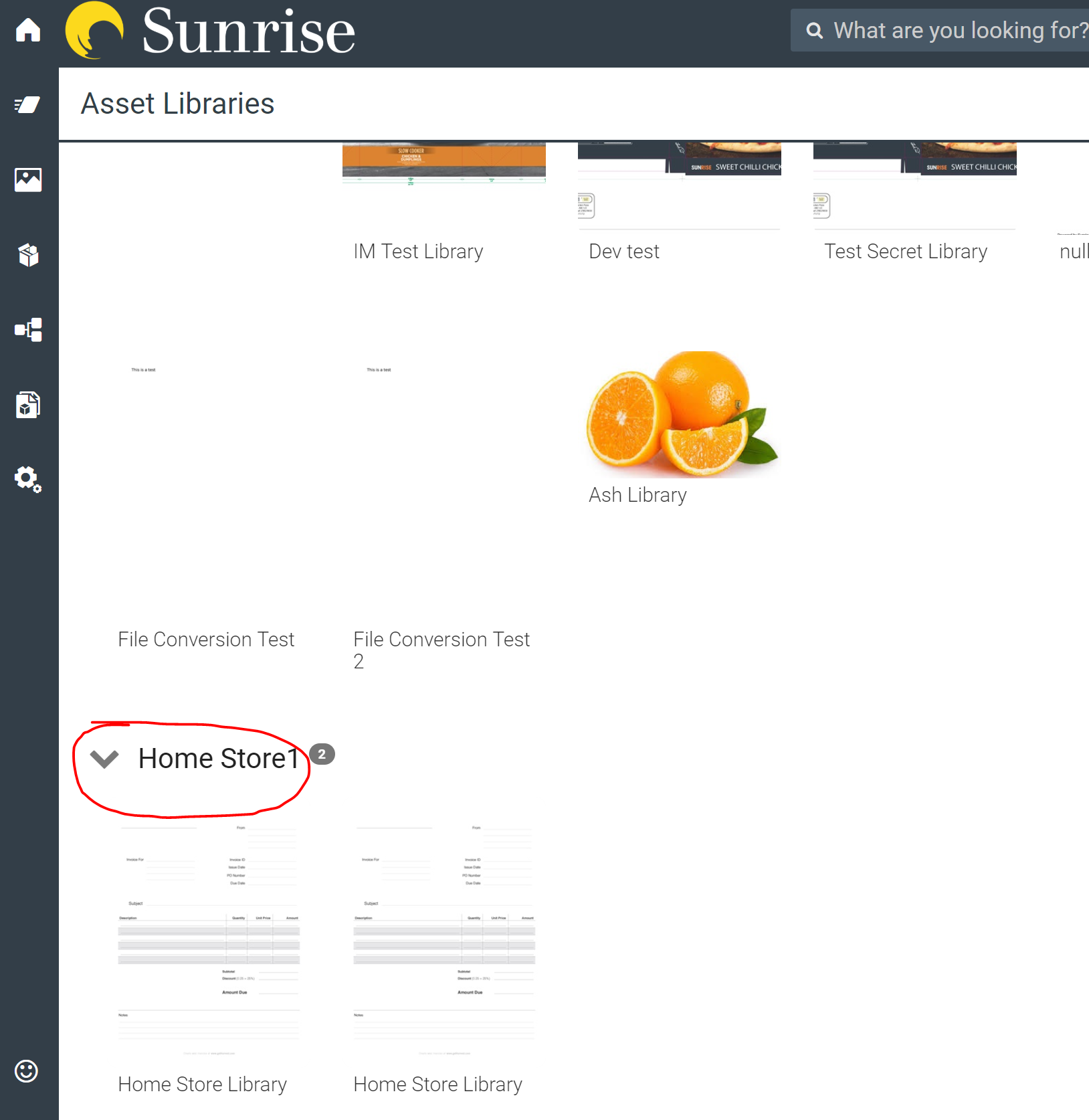The image size is (1089, 1120).
Task: Open the Test Secret Library
Action: tap(905, 252)
